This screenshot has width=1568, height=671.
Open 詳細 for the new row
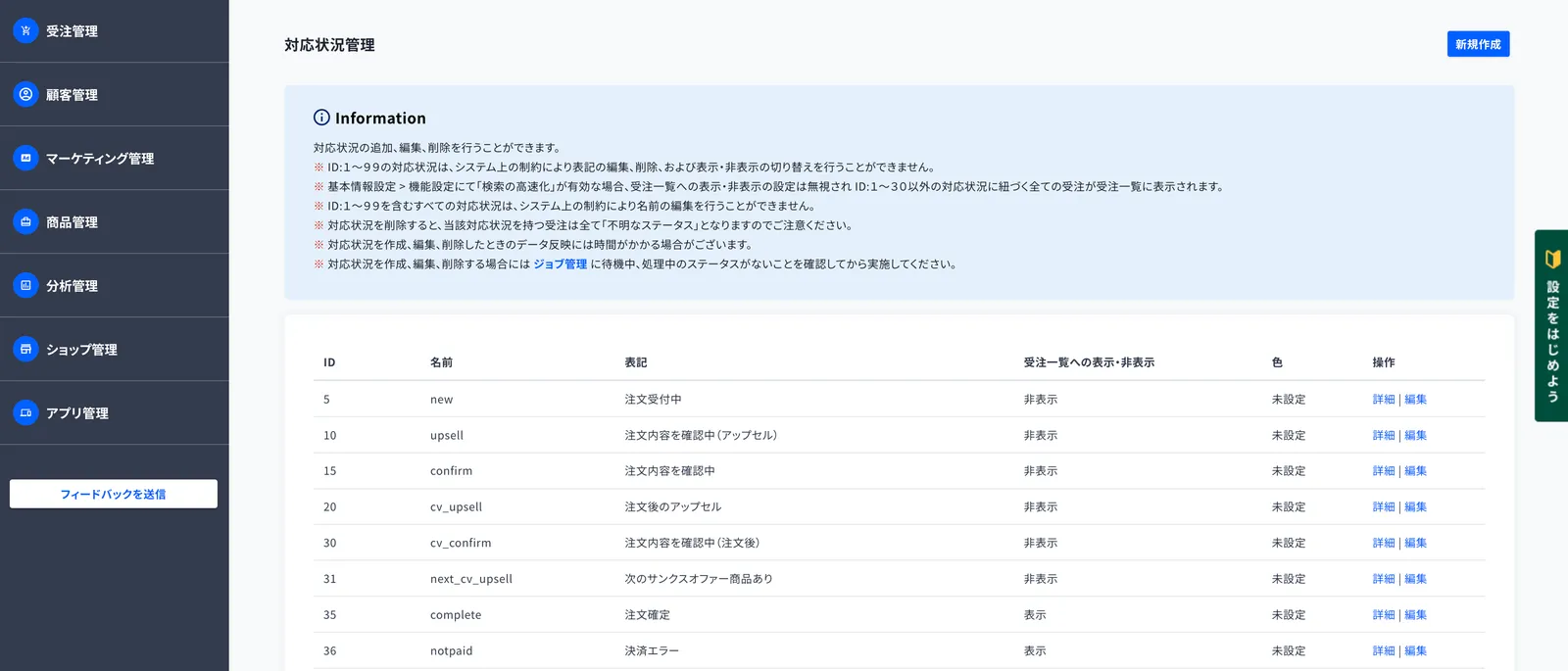click(x=1384, y=400)
